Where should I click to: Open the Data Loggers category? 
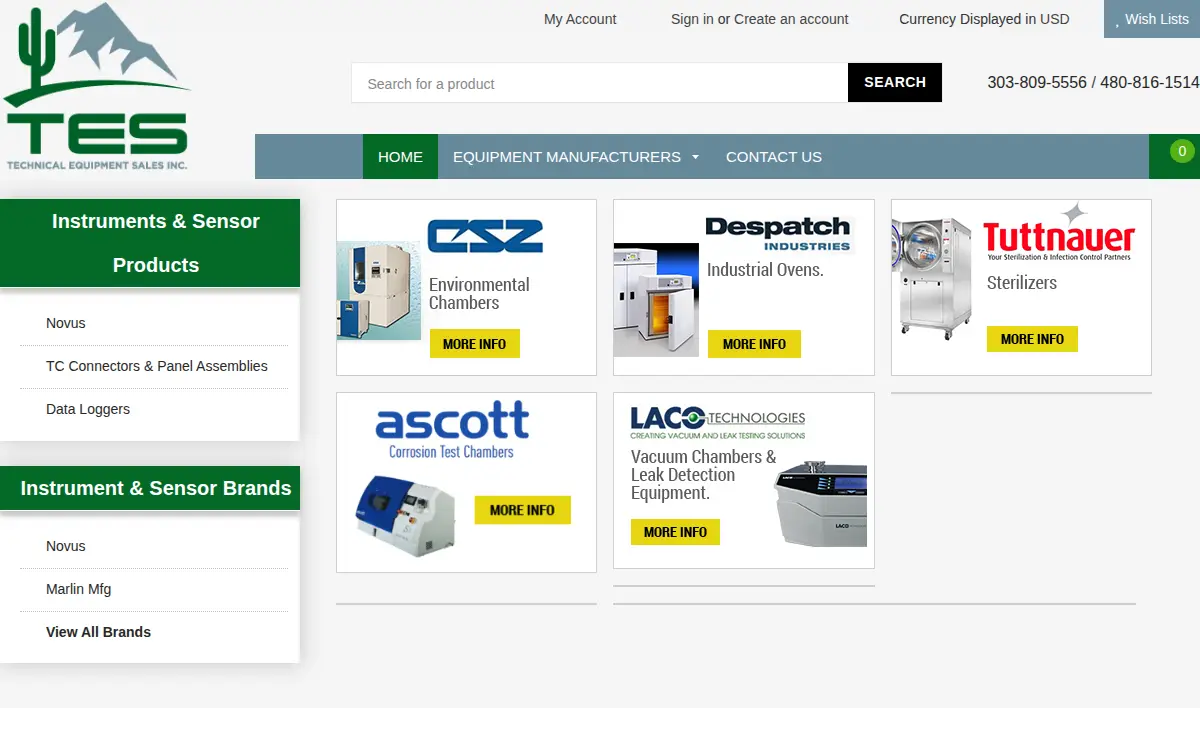(88, 409)
